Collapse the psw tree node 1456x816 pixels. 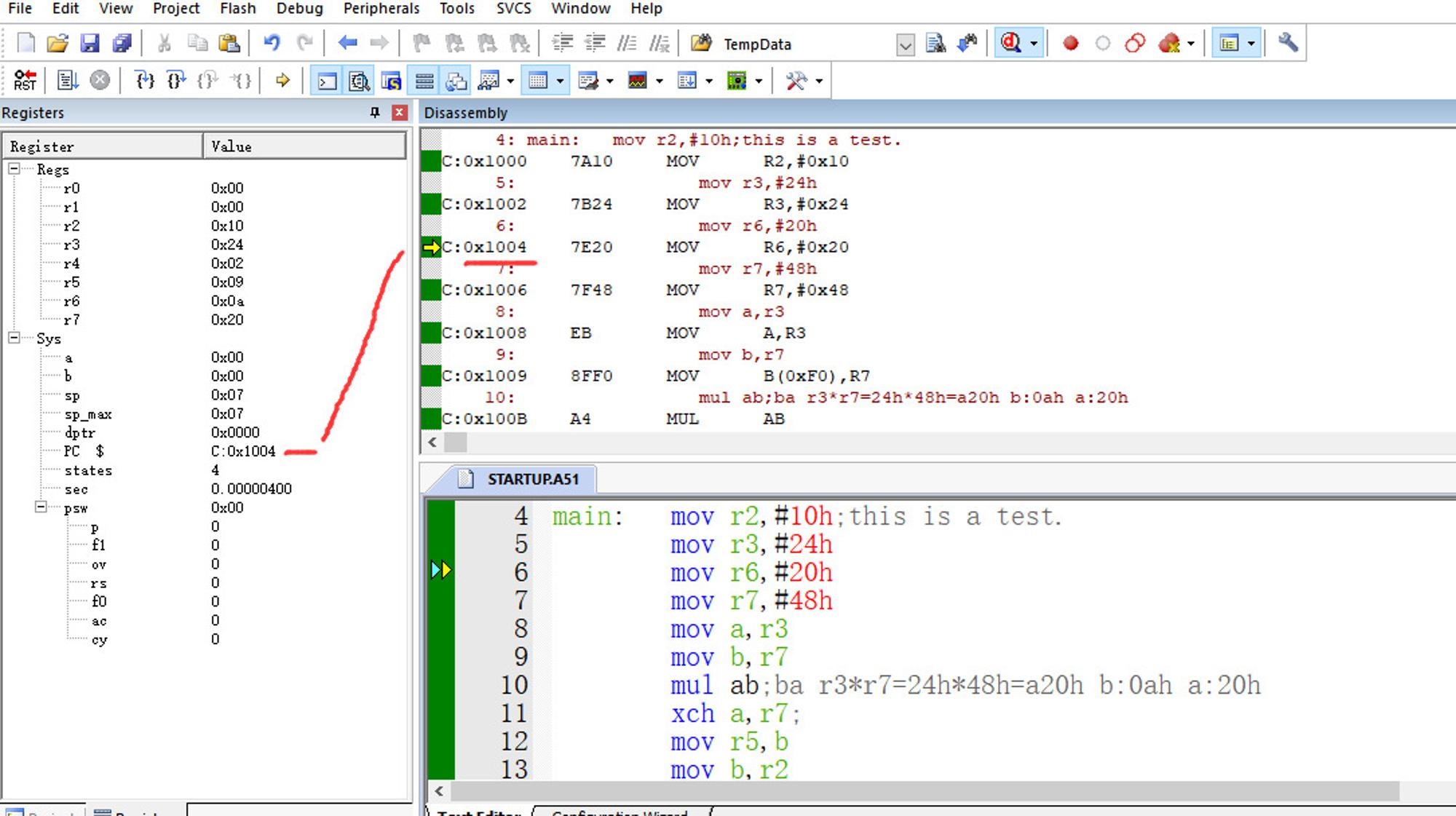(x=41, y=507)
